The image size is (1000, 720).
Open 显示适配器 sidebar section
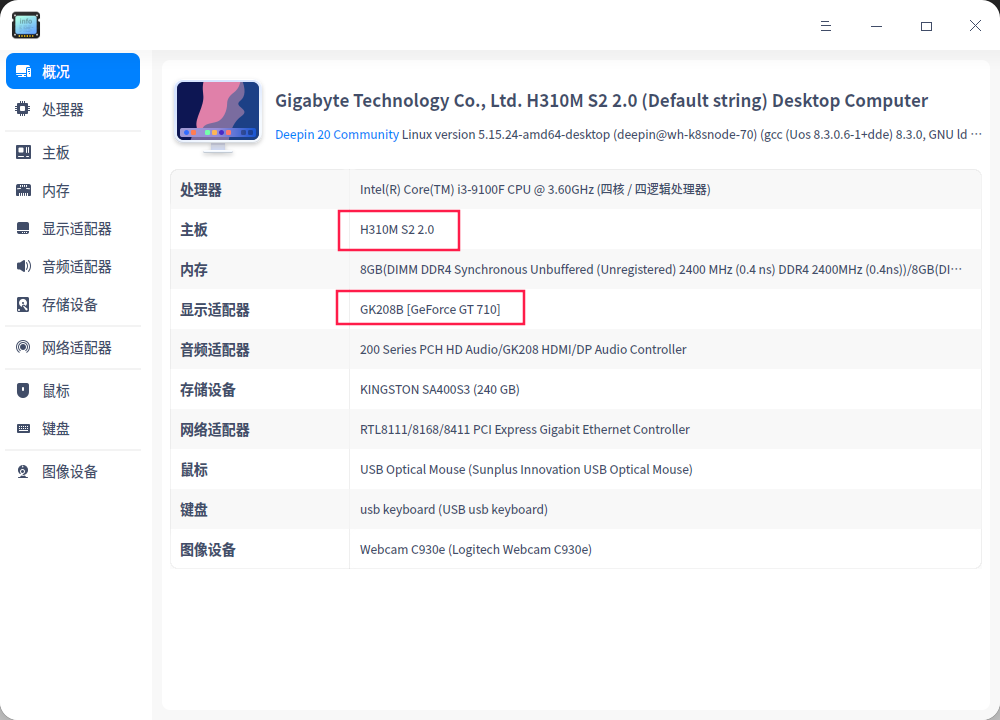pos(73,228)
